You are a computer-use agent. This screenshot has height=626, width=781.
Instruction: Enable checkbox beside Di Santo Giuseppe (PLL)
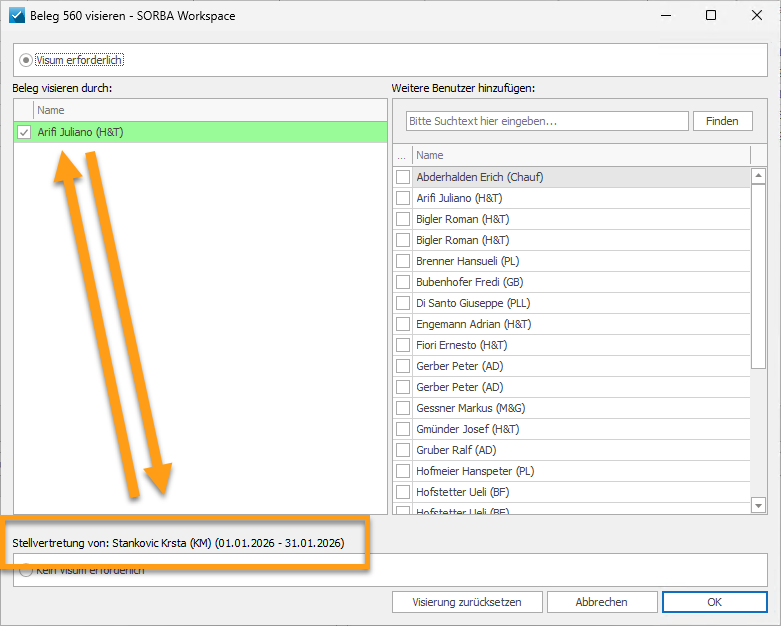pyautogui.click(x=403, y=303)
